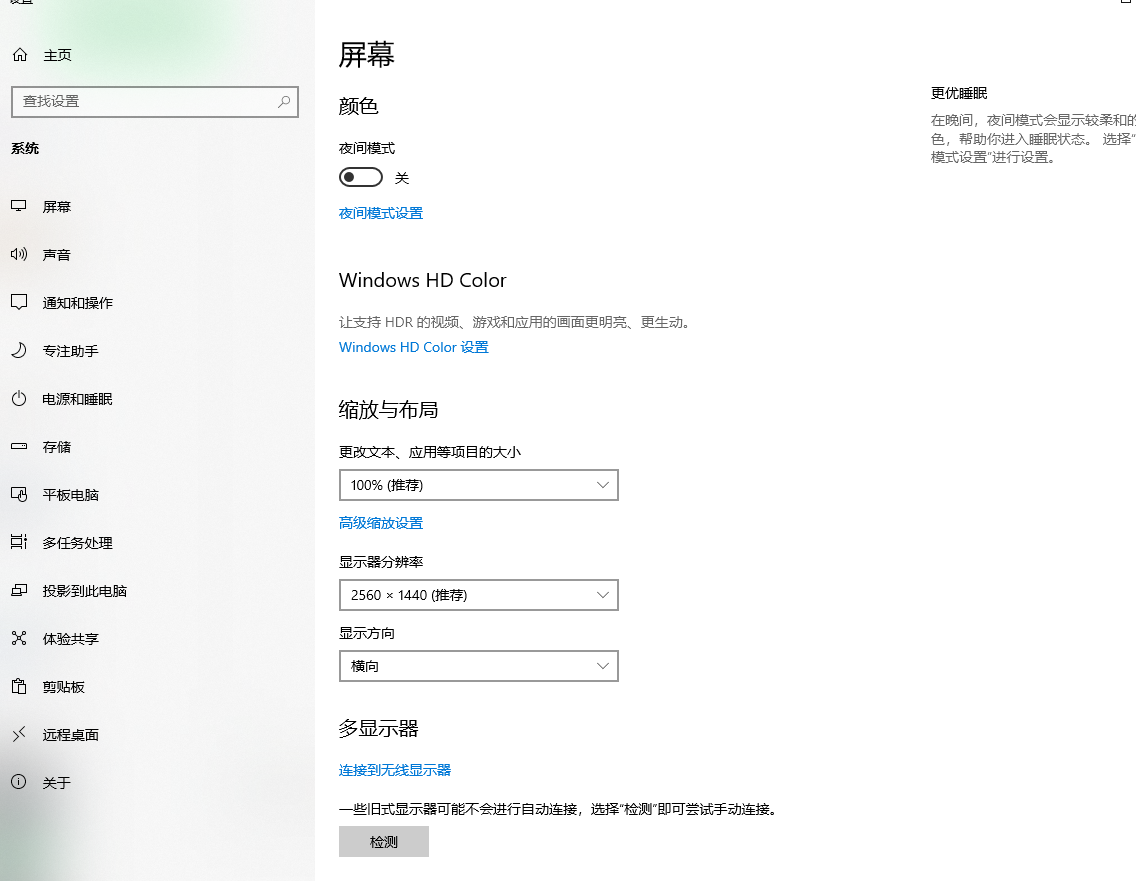Image resolution: width=1136 pixels, height=881 pixels.
Task: Open 夜间模式设置 link
Action: coord(380,213)
